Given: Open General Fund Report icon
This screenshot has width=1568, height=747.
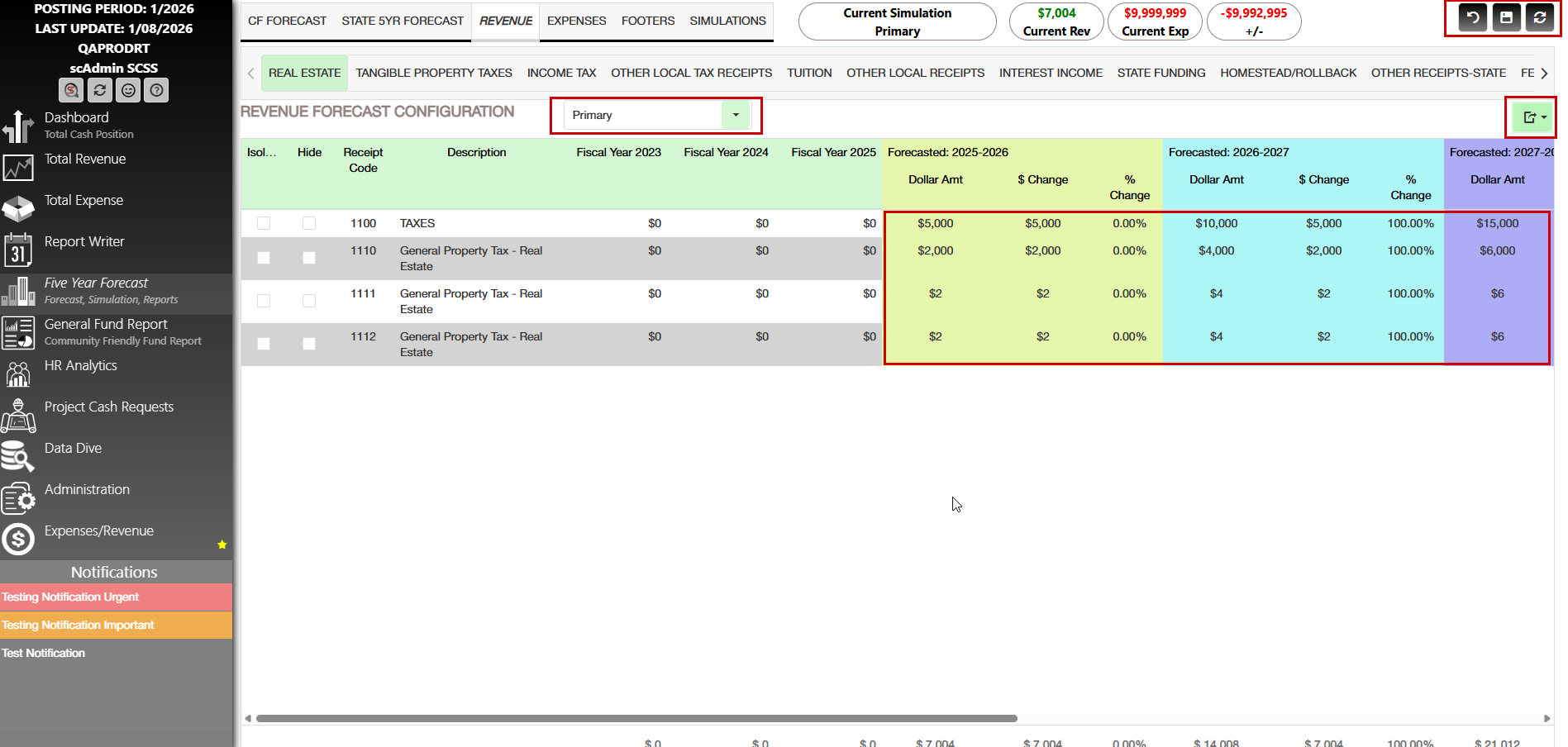Looking at the screenshot, I should [x=18, y=333].
